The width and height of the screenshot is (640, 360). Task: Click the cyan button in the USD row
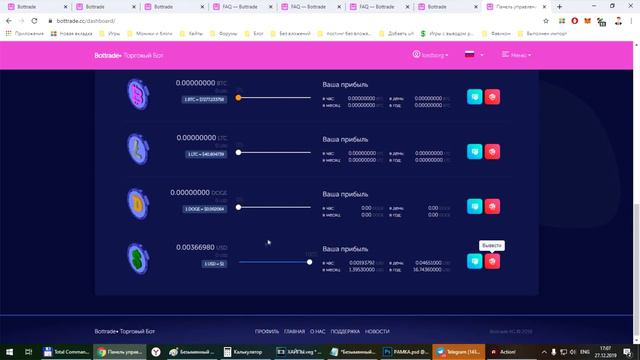[474, 261]
